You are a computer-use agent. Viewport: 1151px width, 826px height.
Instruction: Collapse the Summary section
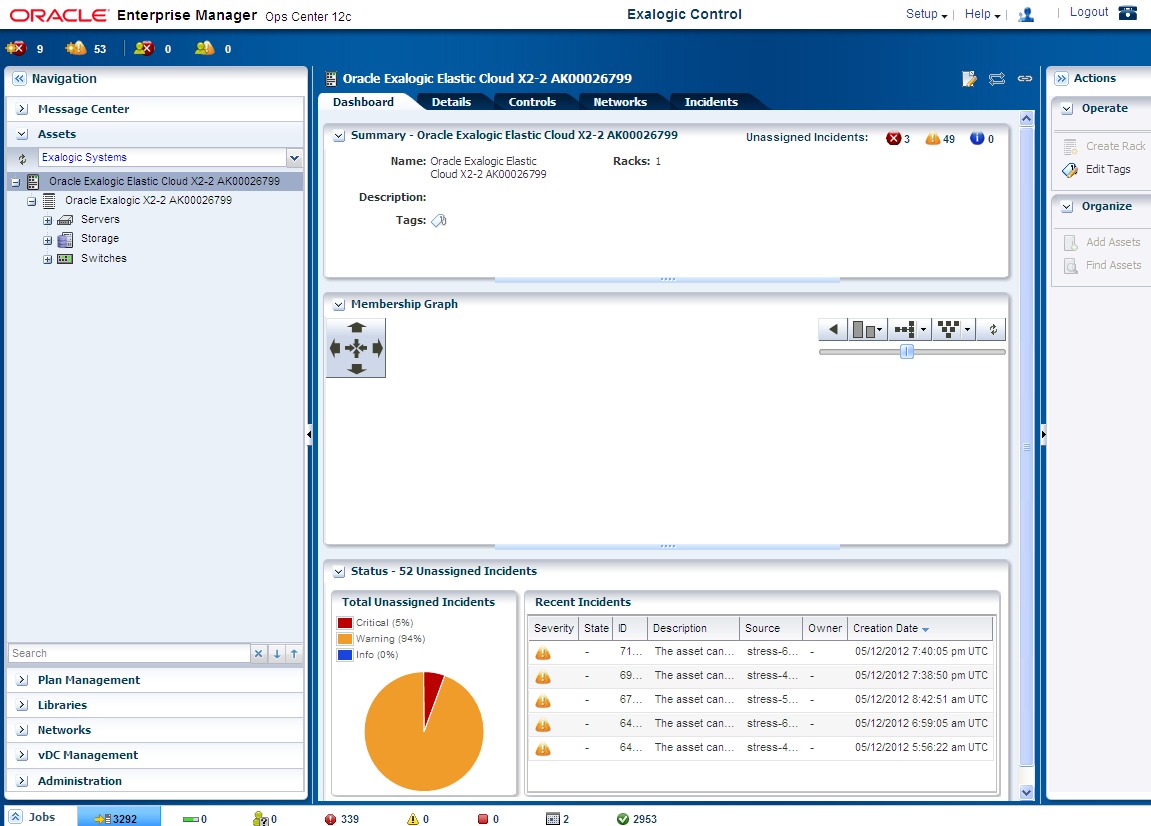[339, 136]
